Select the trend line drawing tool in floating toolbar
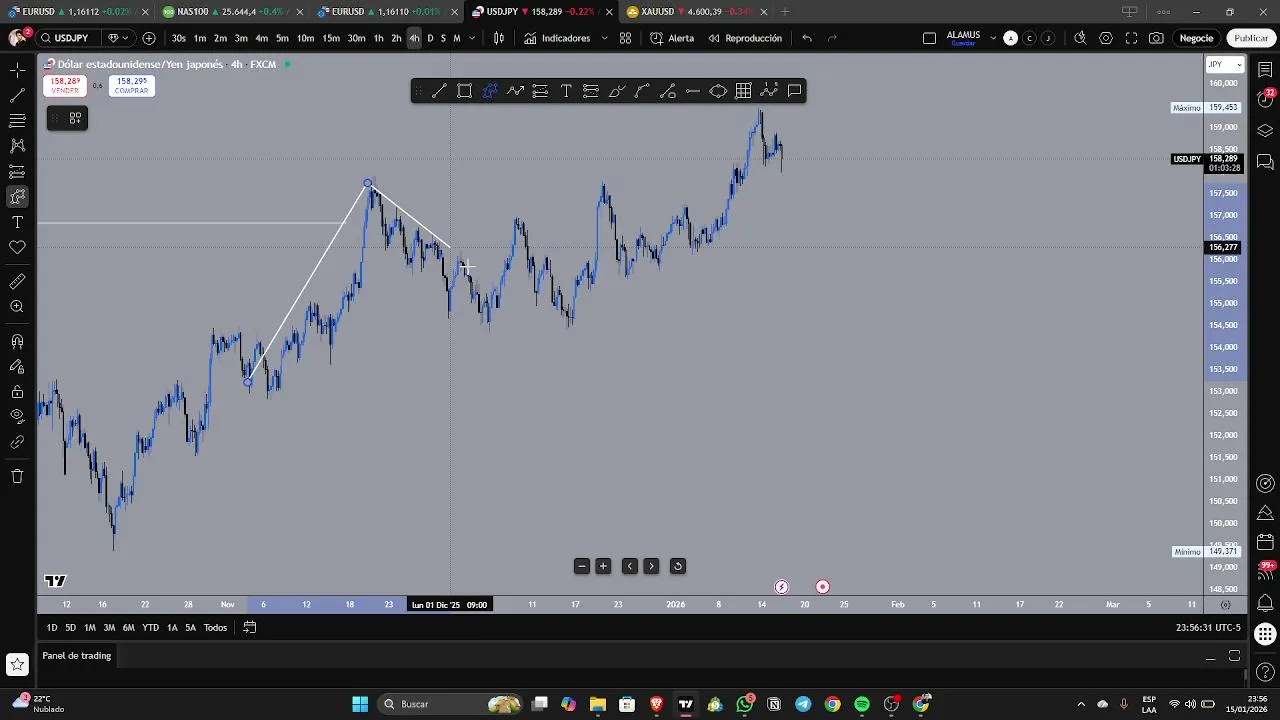This screenshot has width=1280, height=720. 439,91
